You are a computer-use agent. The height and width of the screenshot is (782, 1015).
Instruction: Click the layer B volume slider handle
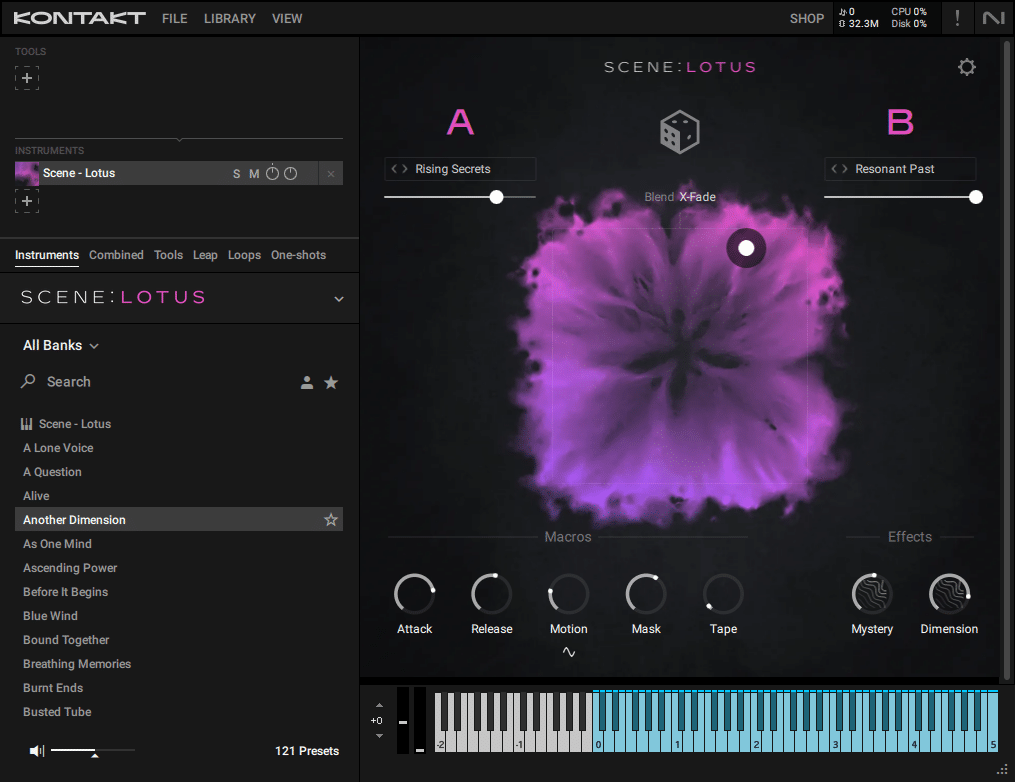[976, 197]
